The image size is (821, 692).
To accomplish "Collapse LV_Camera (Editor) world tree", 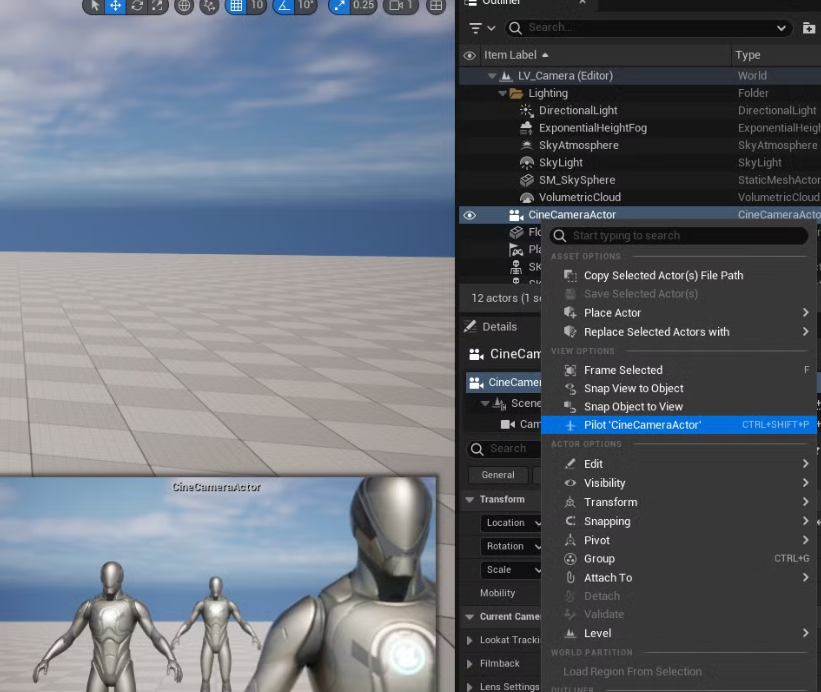I will point(492,76).
